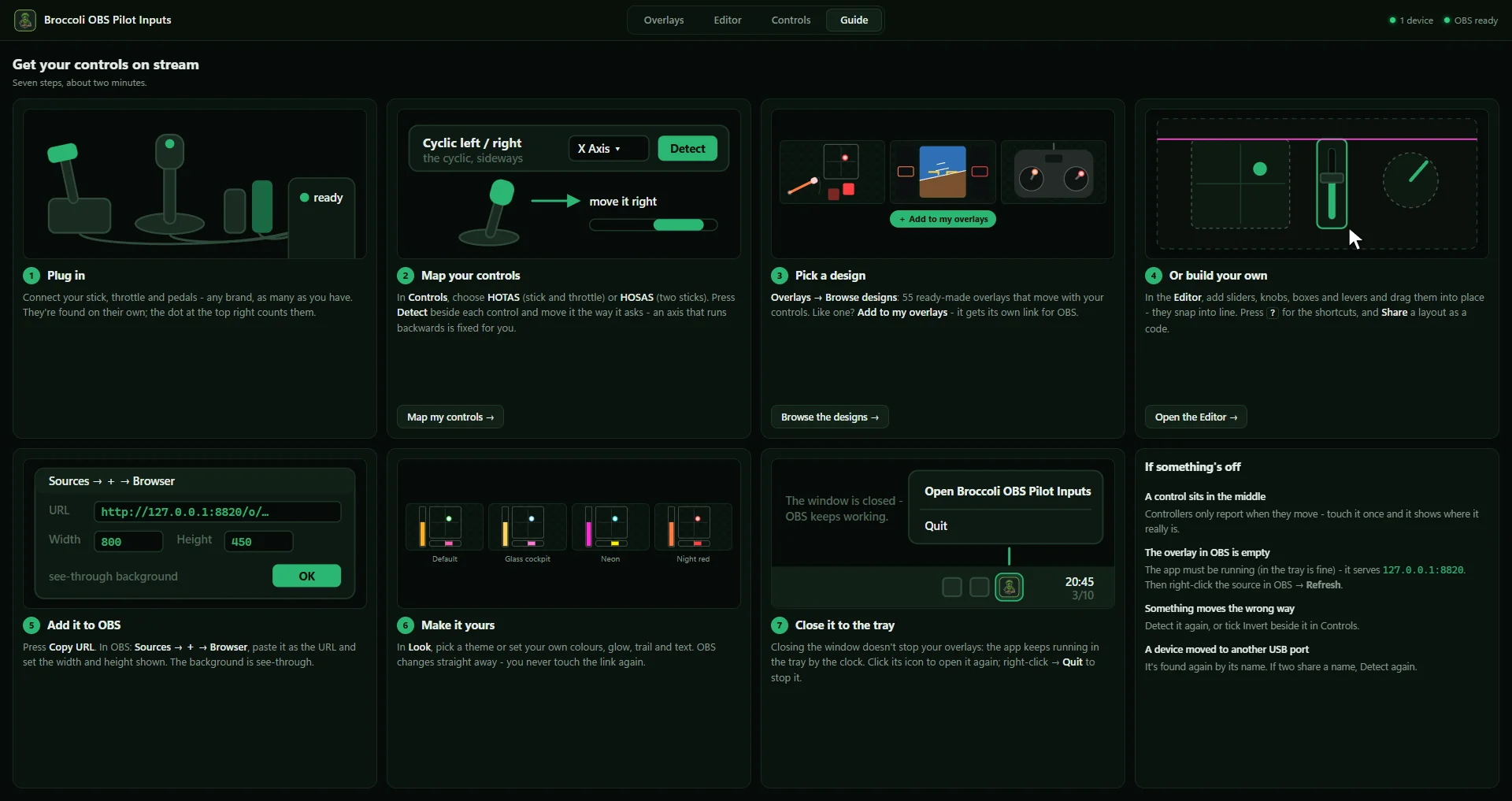
Task: Choose the Neon theme thumbnail
Action: point(610,526)
